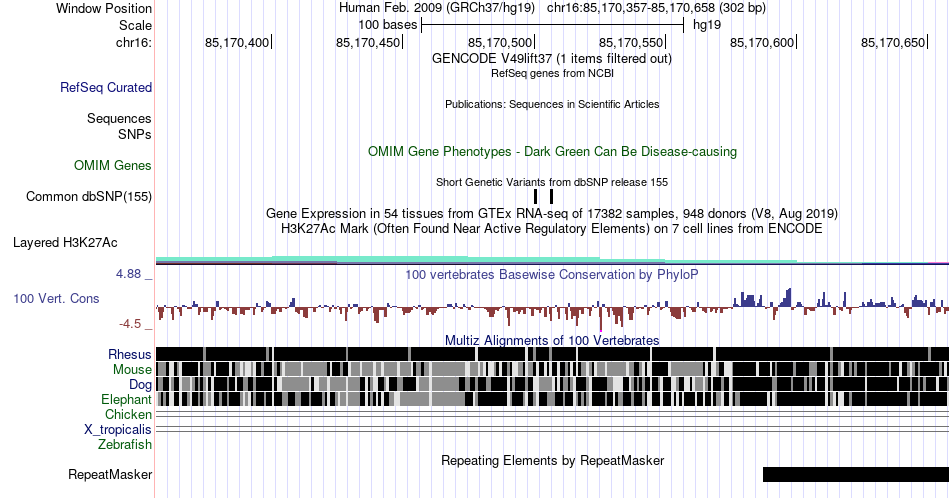Click the 85,170,650 ruler position
This screenshot has height=498, width=950.
893,42
